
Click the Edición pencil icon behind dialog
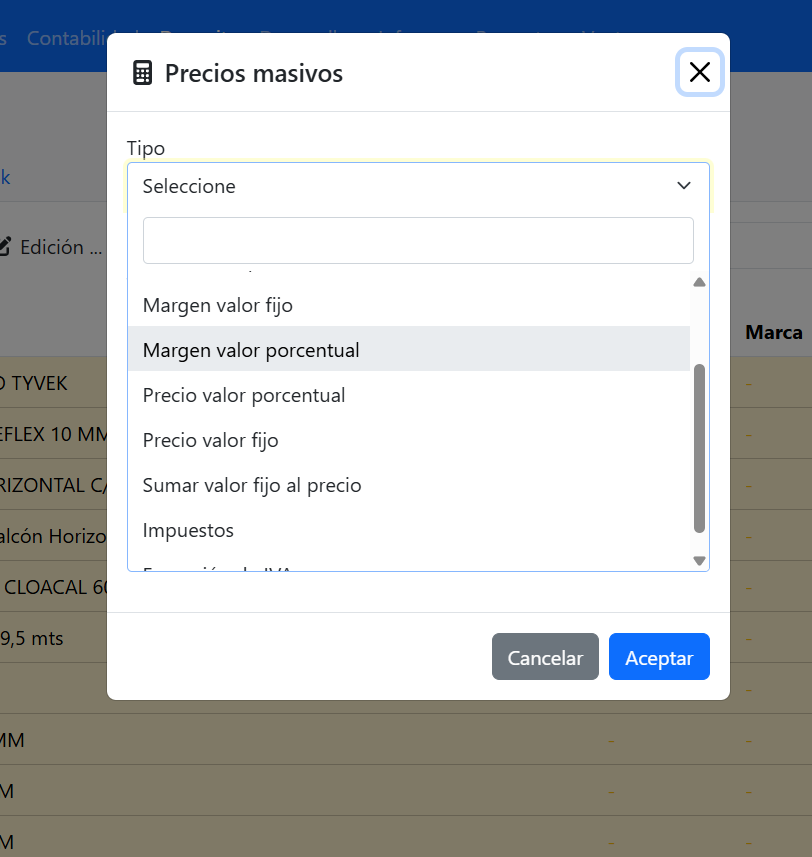(4, 246)
